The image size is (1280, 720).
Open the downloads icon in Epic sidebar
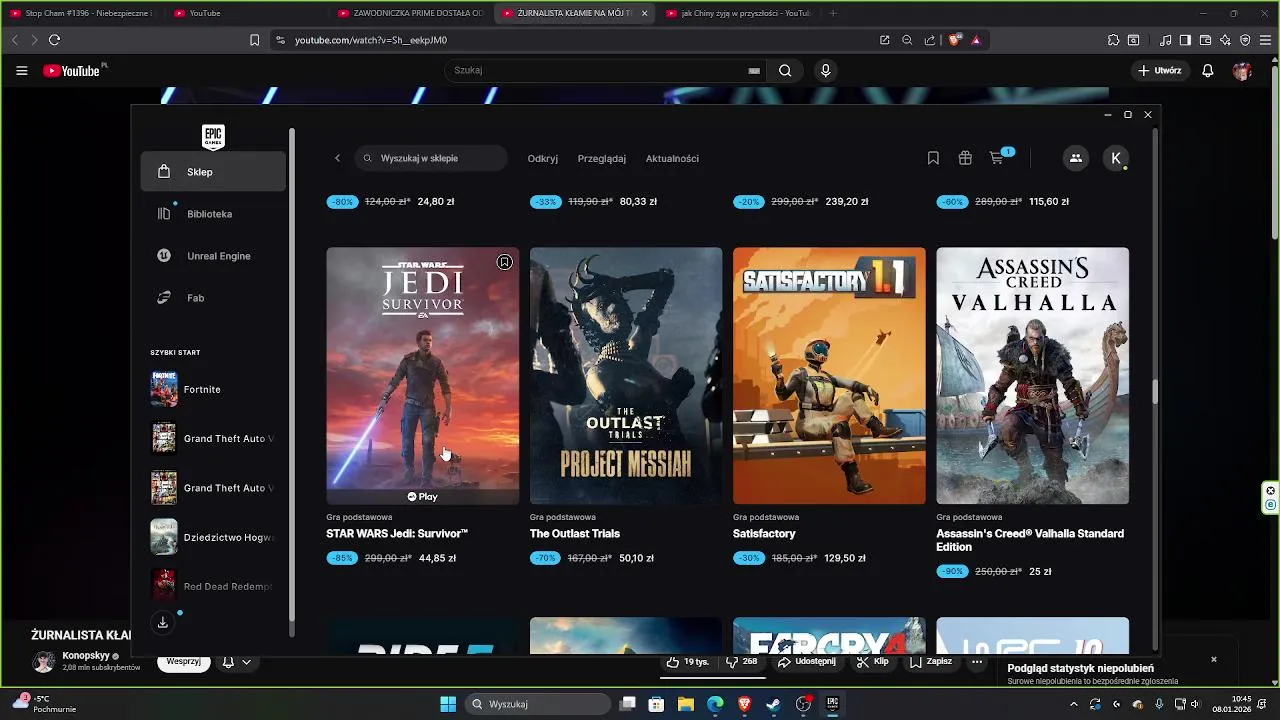click(x=163, y=623)
